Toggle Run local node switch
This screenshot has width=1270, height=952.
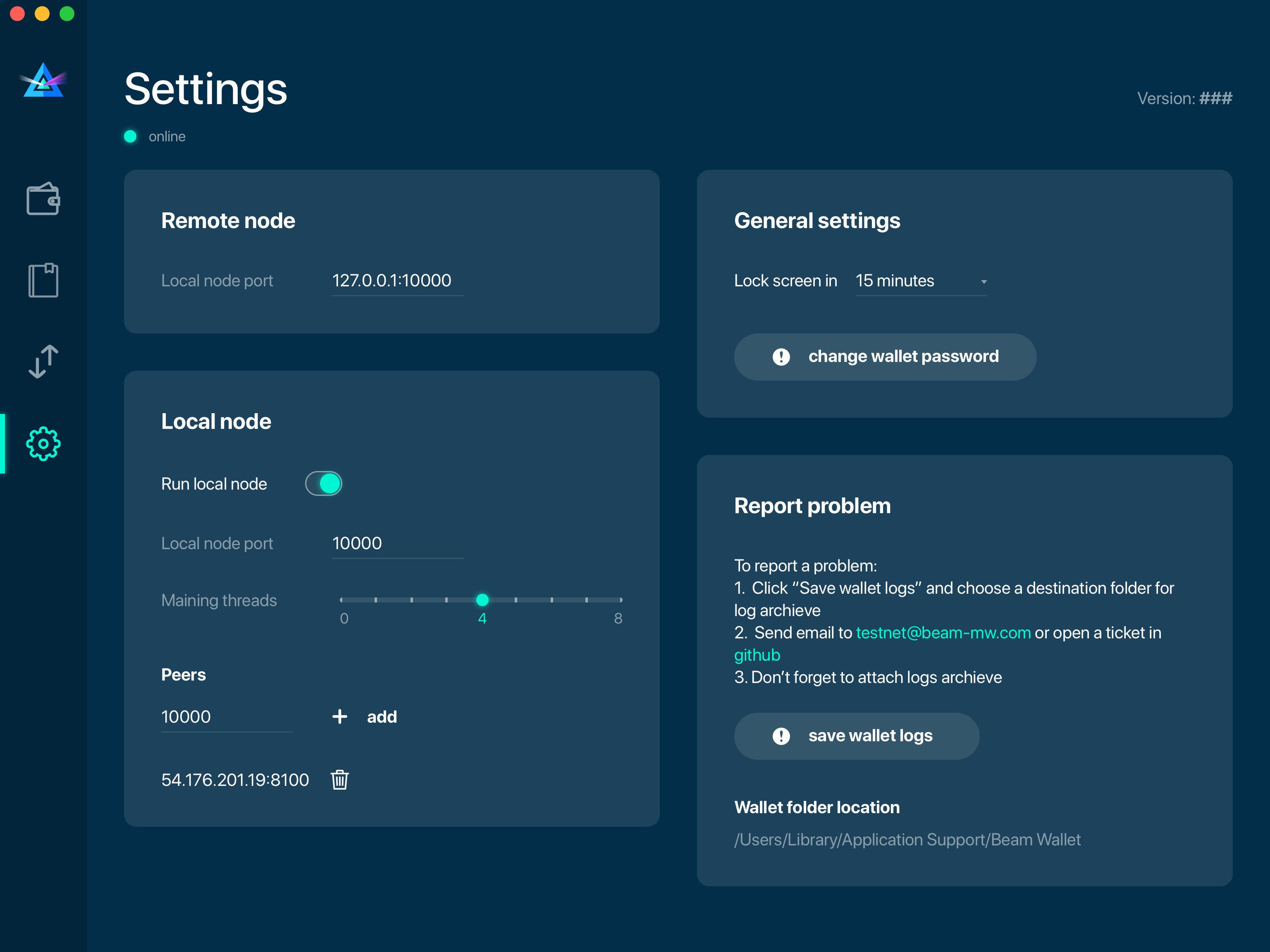click(323, 483)
